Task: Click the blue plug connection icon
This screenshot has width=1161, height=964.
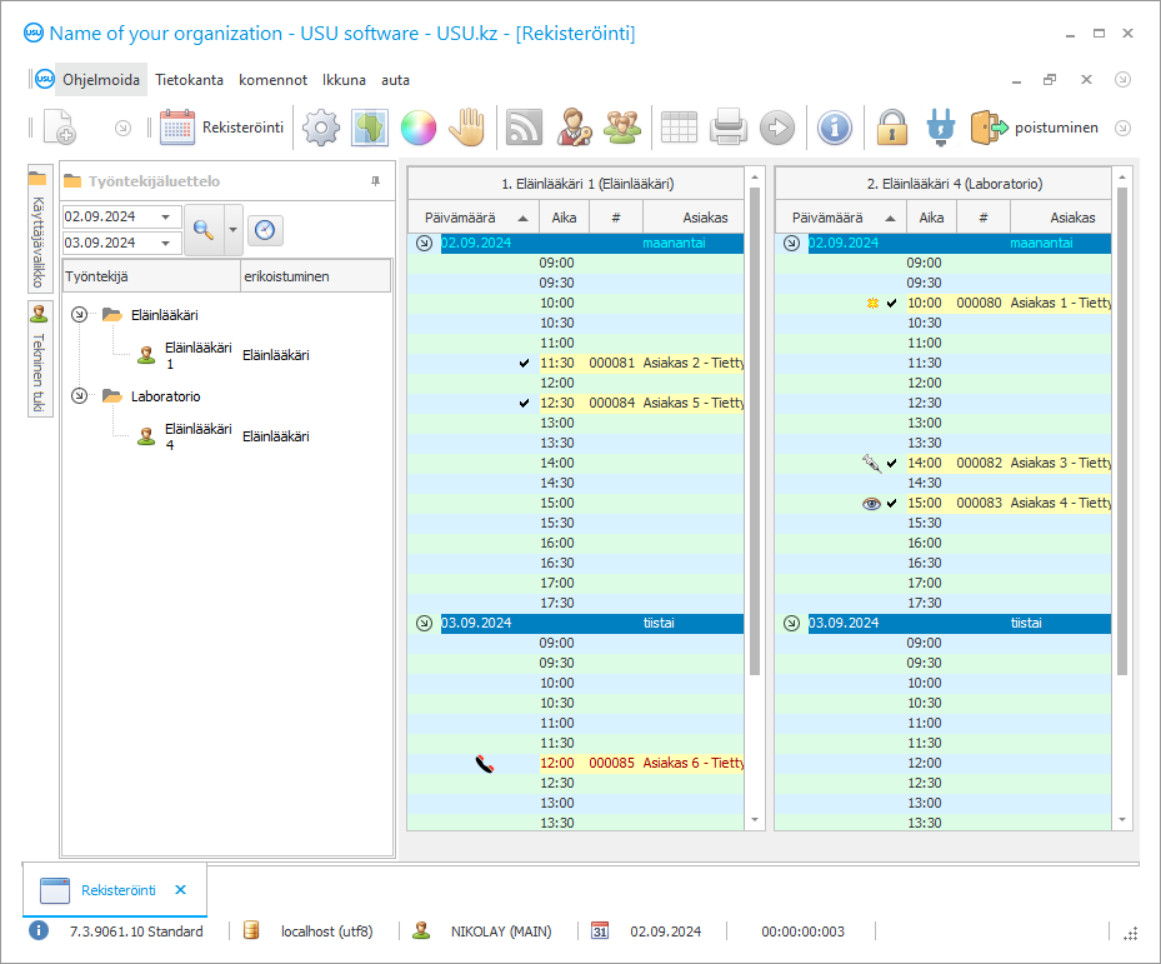Action: pos(940,127)
